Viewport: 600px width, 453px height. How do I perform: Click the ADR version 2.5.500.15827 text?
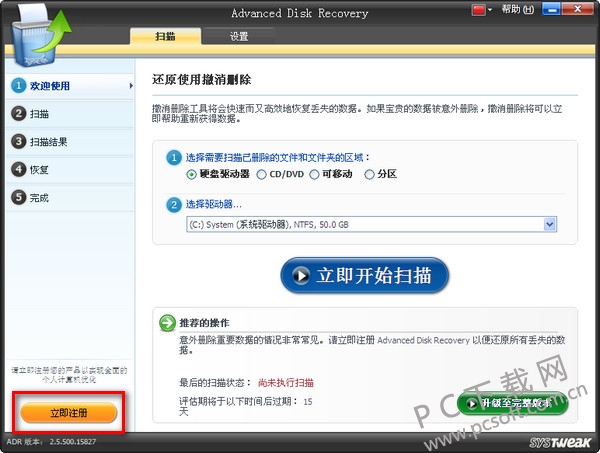[52, 442]
